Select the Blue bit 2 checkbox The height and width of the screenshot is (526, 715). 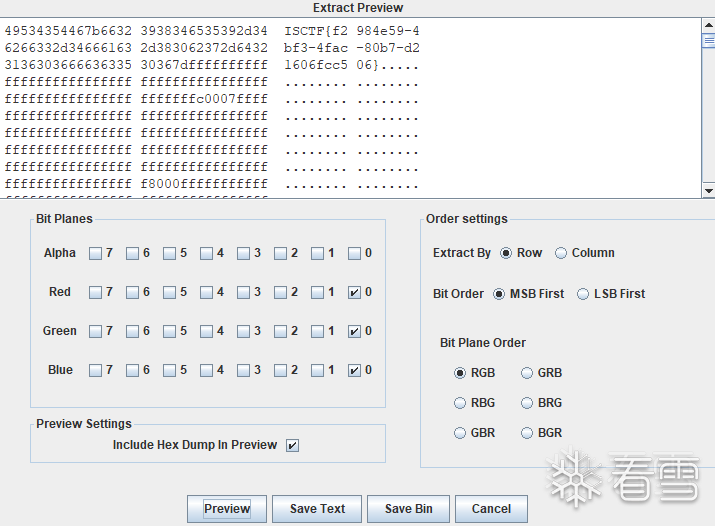coord(280,370)
